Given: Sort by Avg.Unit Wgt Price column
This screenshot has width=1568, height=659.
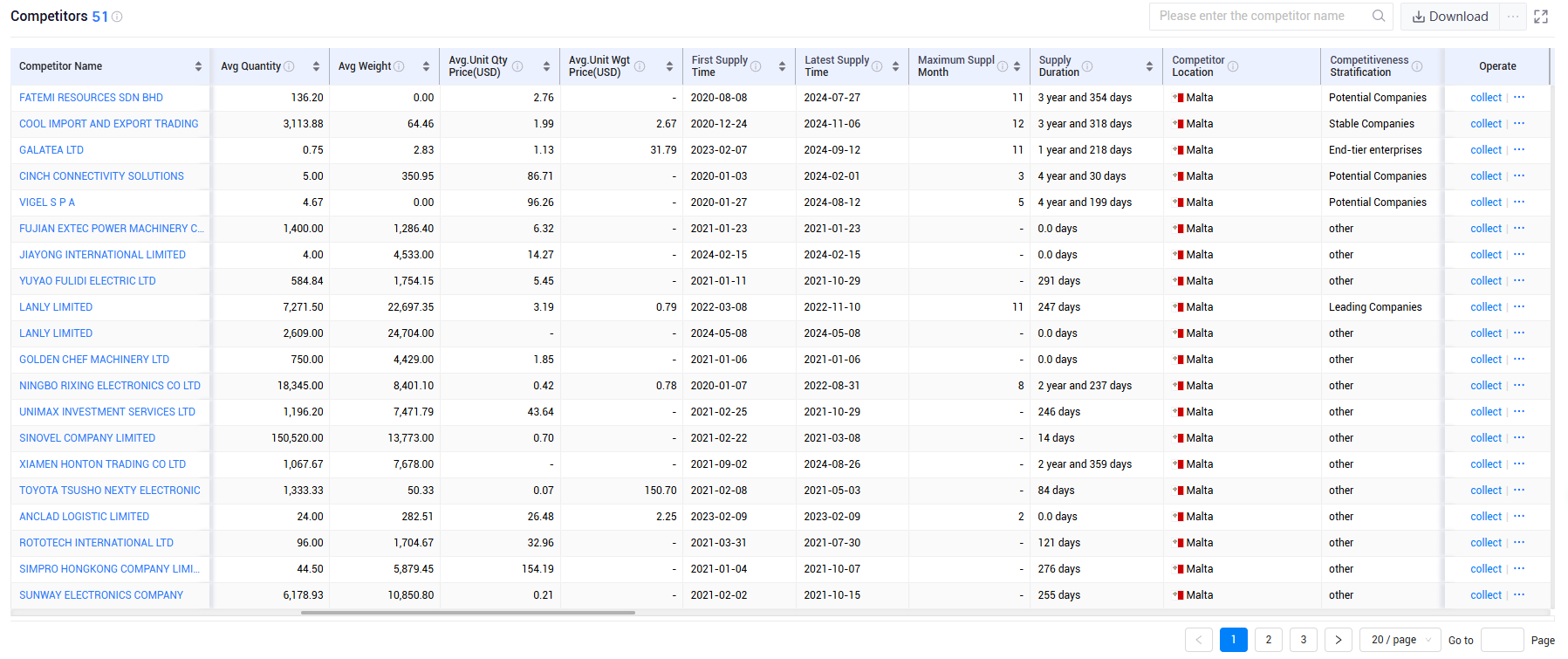Looking at the screenshot, I should point(669,66).
